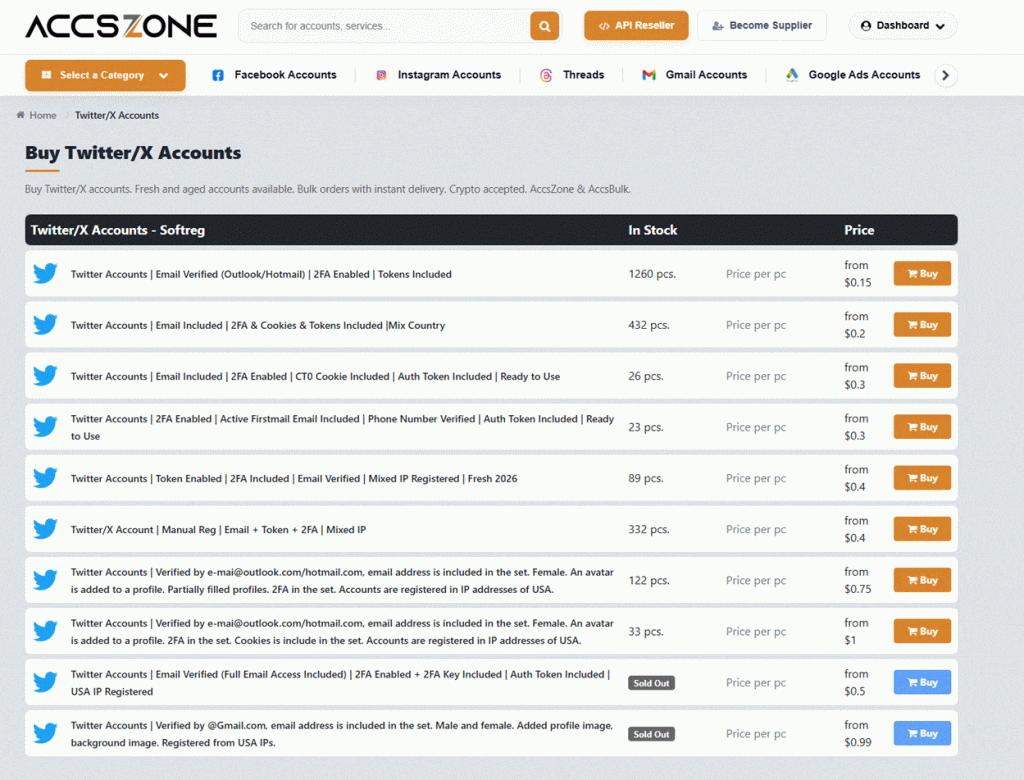
Task: Click blue Buy button for USA IP Registered row
Action: (x=922, y=682)
